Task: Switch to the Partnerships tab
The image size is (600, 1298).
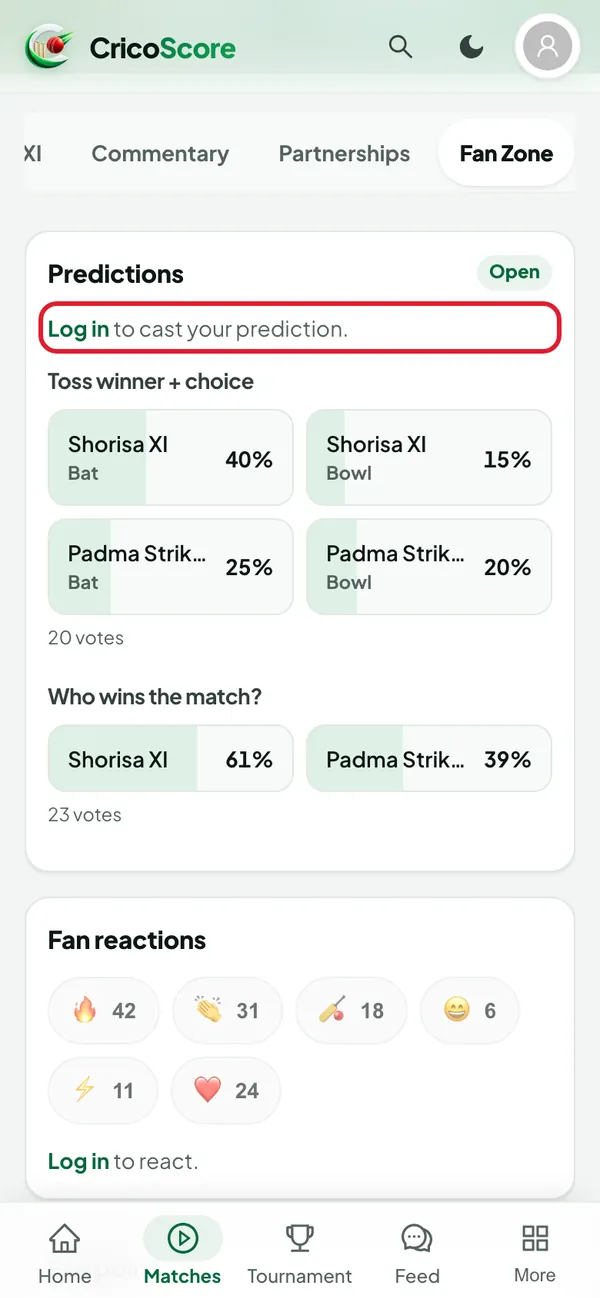Action: point(344,154)
